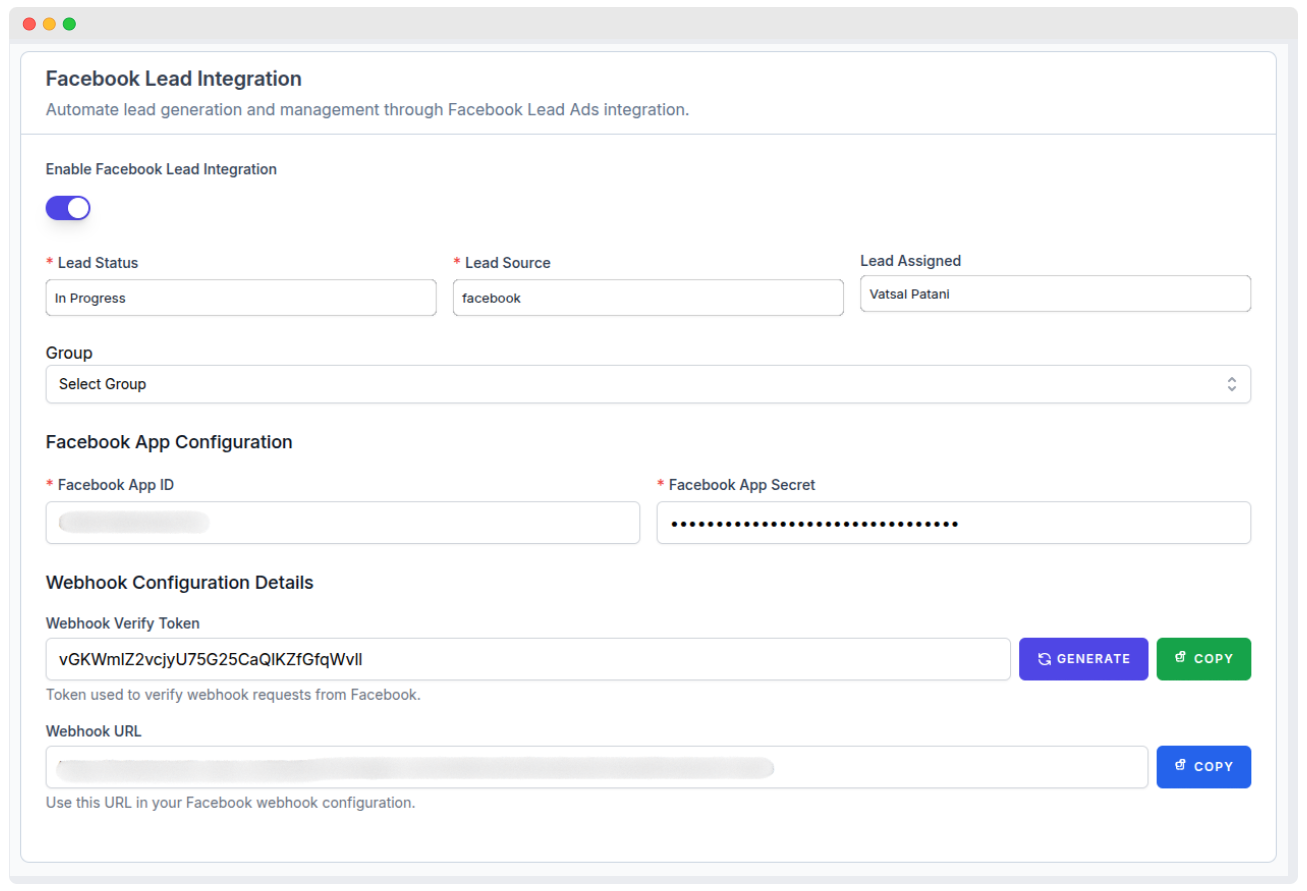
Task: Focus the Facebook App Secret field
Action: [953, 523]
